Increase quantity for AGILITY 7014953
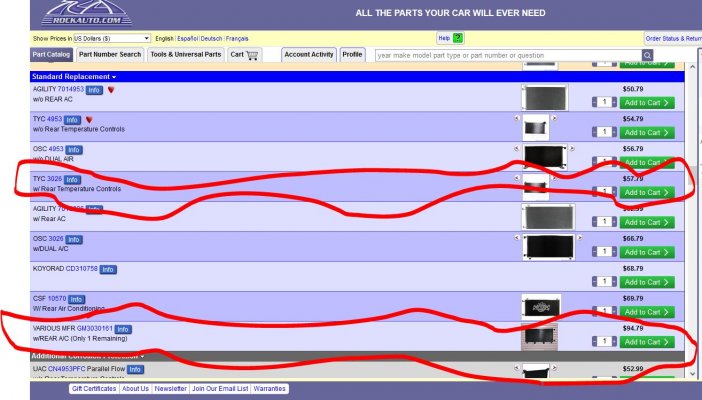 tap(614, 103)
